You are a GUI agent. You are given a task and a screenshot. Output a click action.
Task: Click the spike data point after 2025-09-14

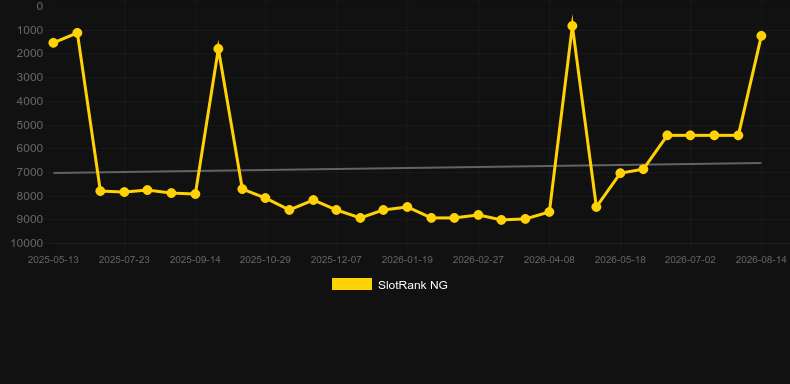[218, 49]
